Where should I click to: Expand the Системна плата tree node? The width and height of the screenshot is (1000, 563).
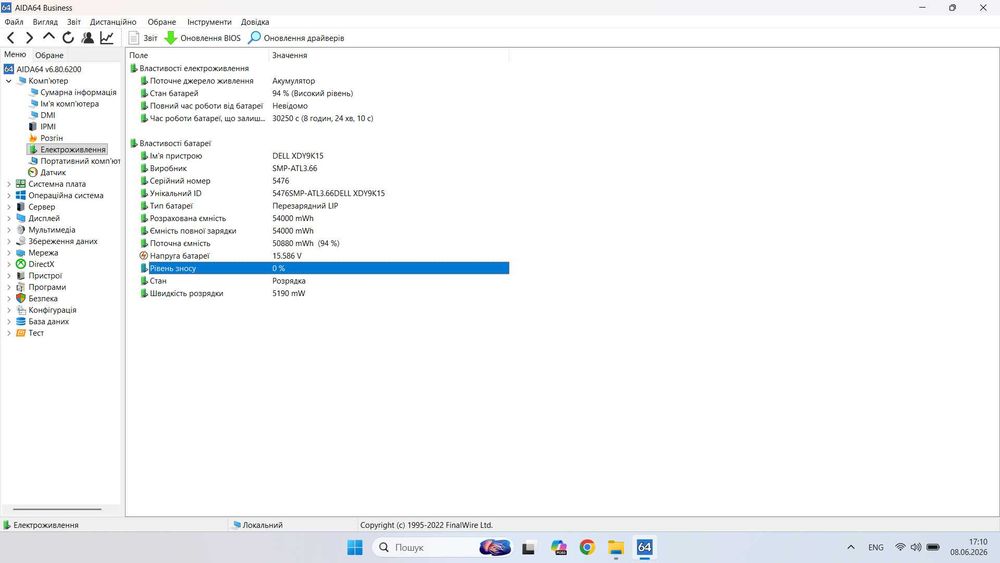9,184
